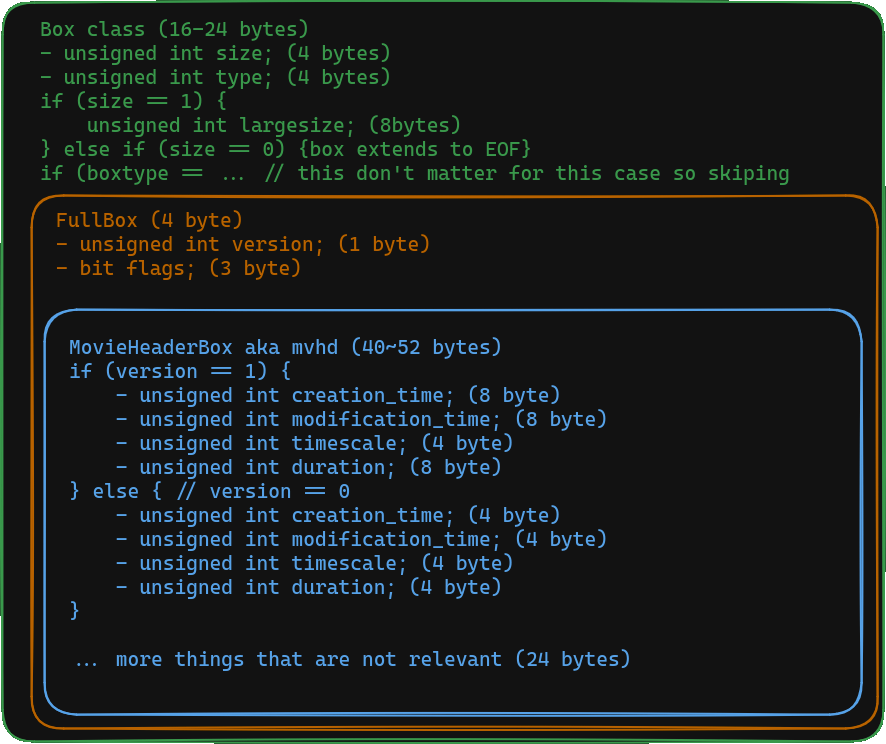Click the 4 byte duration line

pyautogui.click(x=308, y=587)
